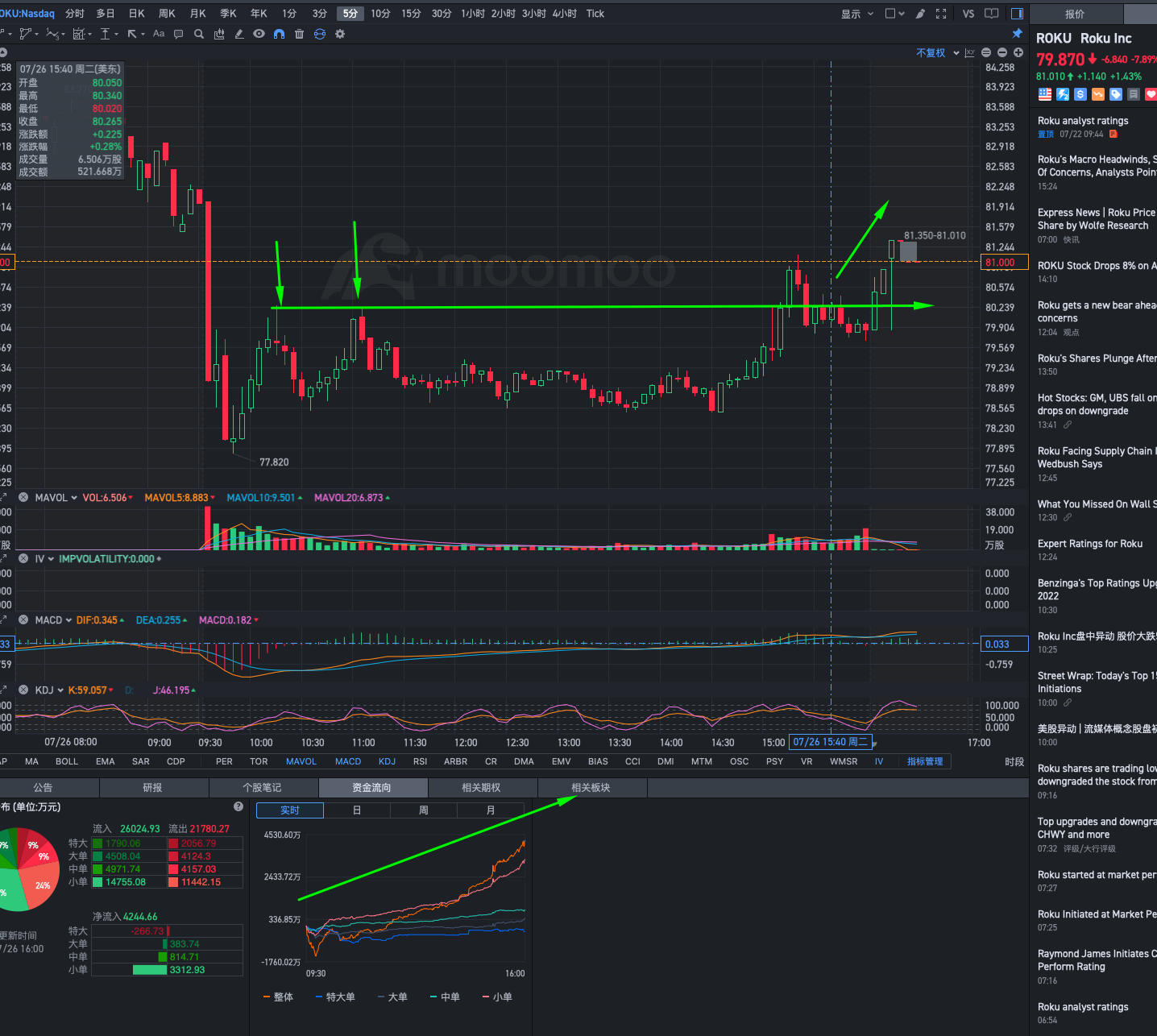Select the pencil draw tool

coord(239,34)
